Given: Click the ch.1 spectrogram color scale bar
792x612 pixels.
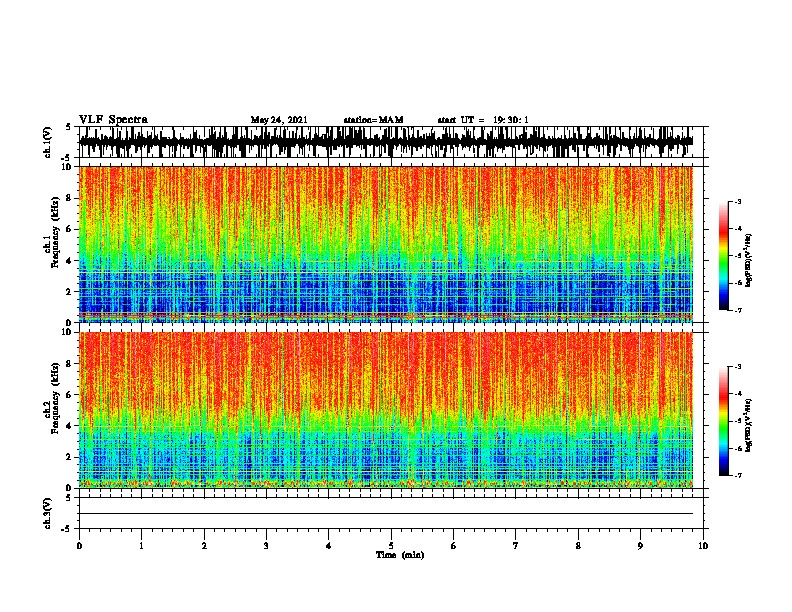Looking at the screenshot, I should pyautogui.click(x=724, y=256).
